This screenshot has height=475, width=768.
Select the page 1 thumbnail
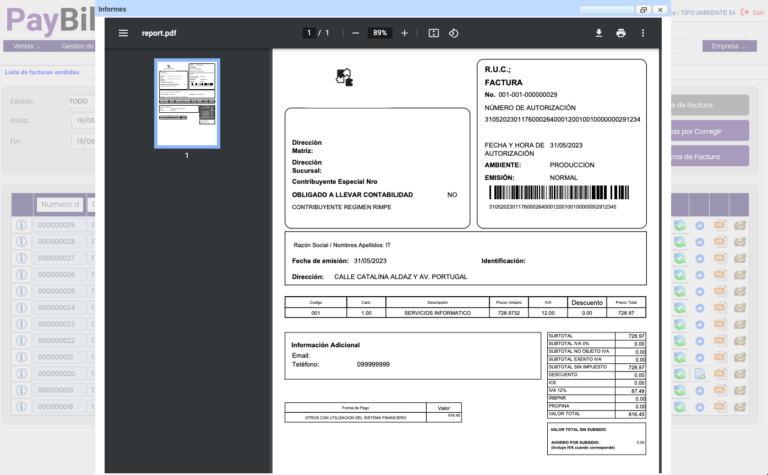pyautogui.click(x=187, y=103)
